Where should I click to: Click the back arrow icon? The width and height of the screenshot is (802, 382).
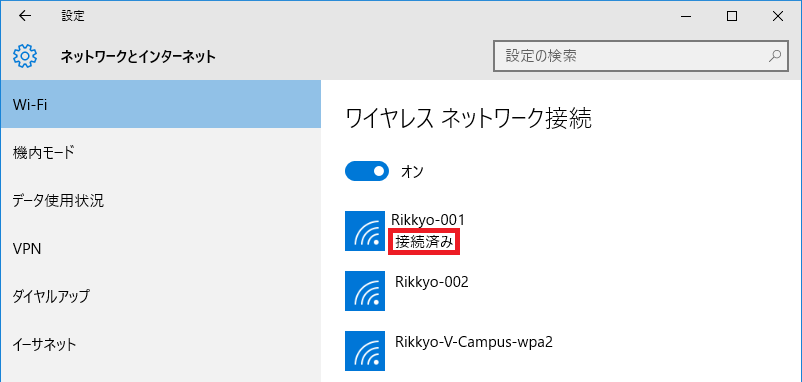(25, 16)
